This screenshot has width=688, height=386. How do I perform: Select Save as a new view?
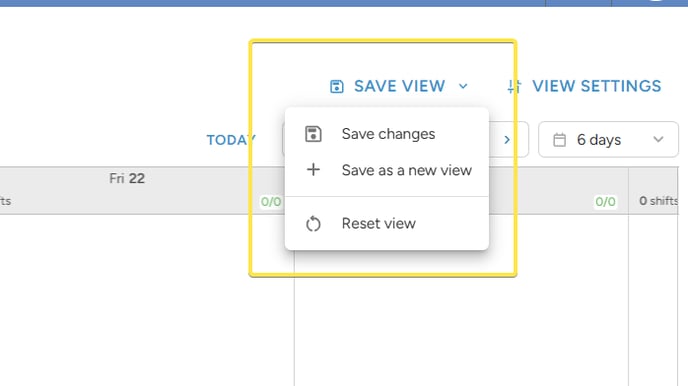(387, 170)
